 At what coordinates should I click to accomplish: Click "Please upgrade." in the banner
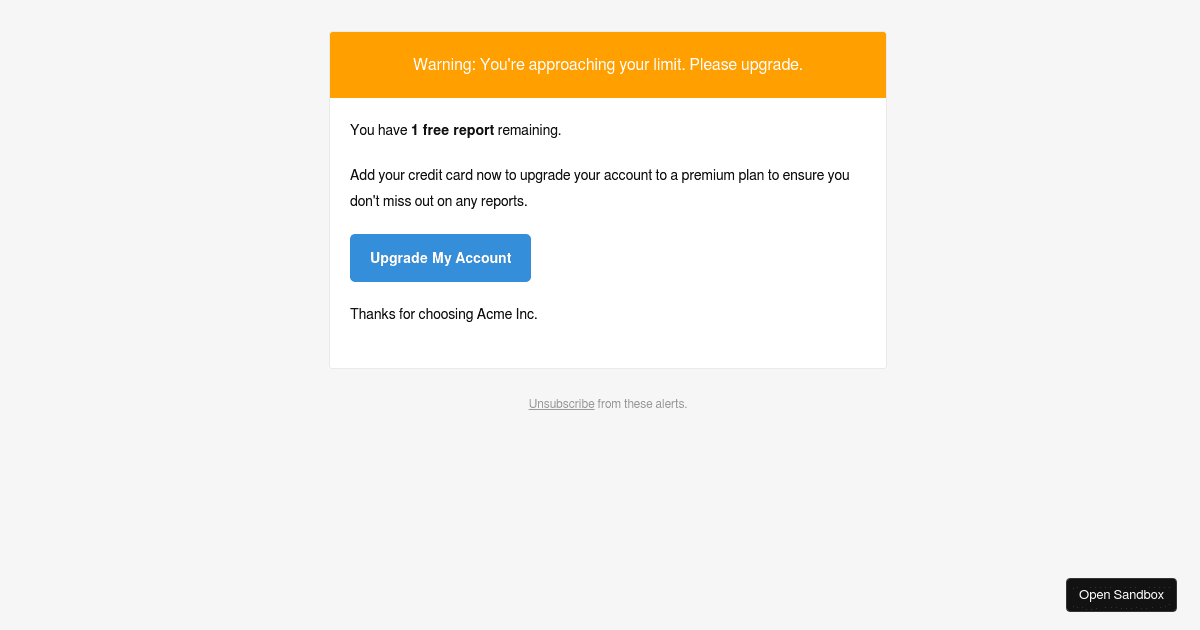click(x=746, y=65)
